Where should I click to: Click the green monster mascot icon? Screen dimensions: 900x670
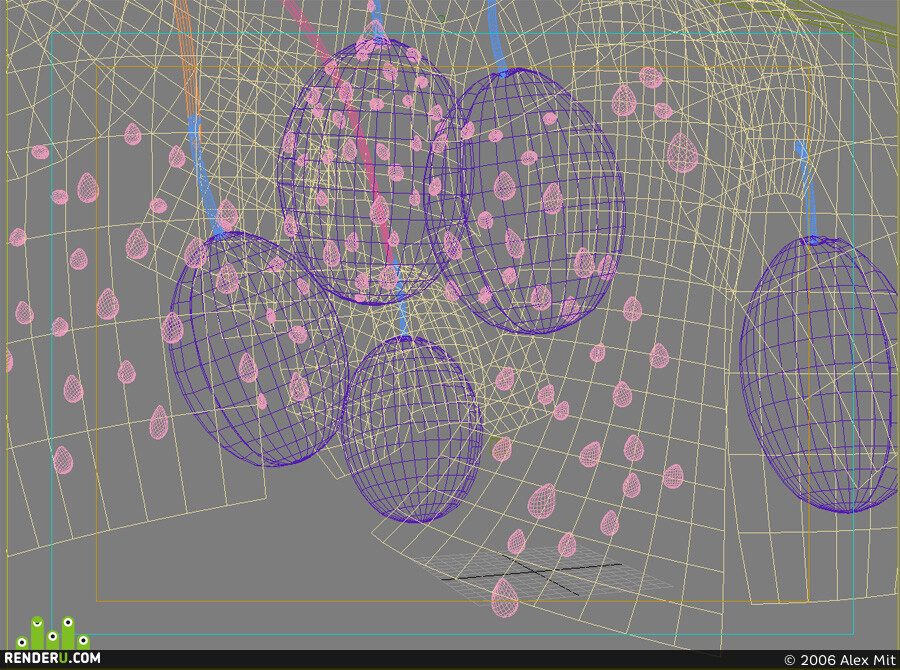(52, 633)
